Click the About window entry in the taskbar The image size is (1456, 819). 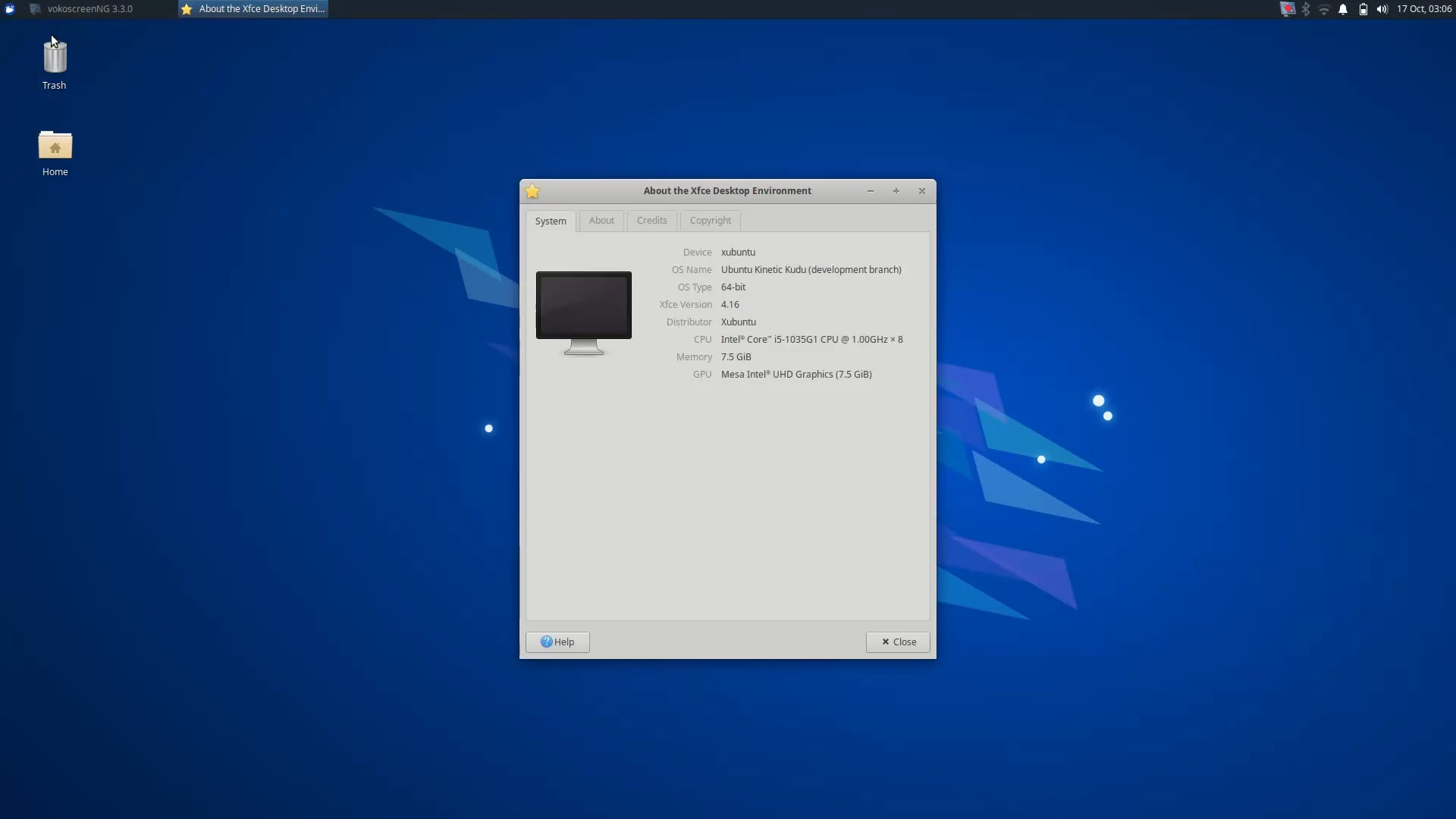click(x=252, y=8)
